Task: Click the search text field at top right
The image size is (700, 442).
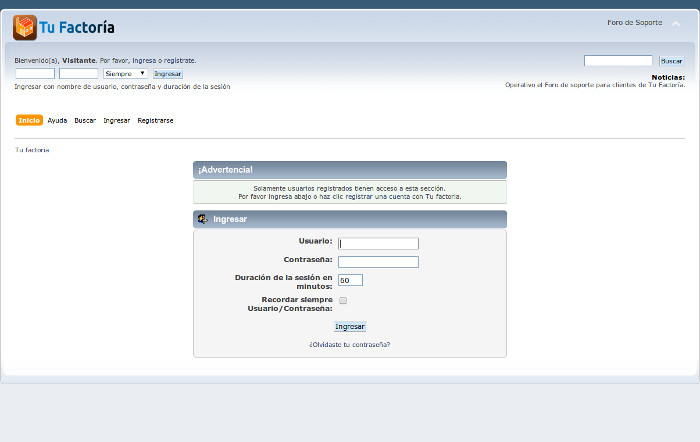Action: (x=617, y=61)
